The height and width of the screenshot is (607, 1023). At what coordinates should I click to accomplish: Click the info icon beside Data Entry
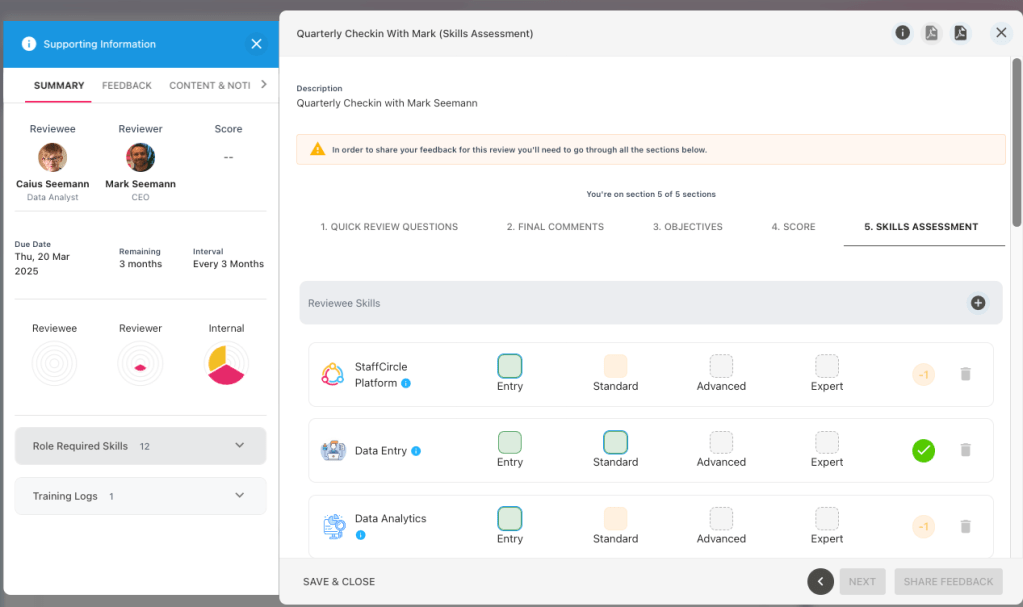click(x=416, y=451)
